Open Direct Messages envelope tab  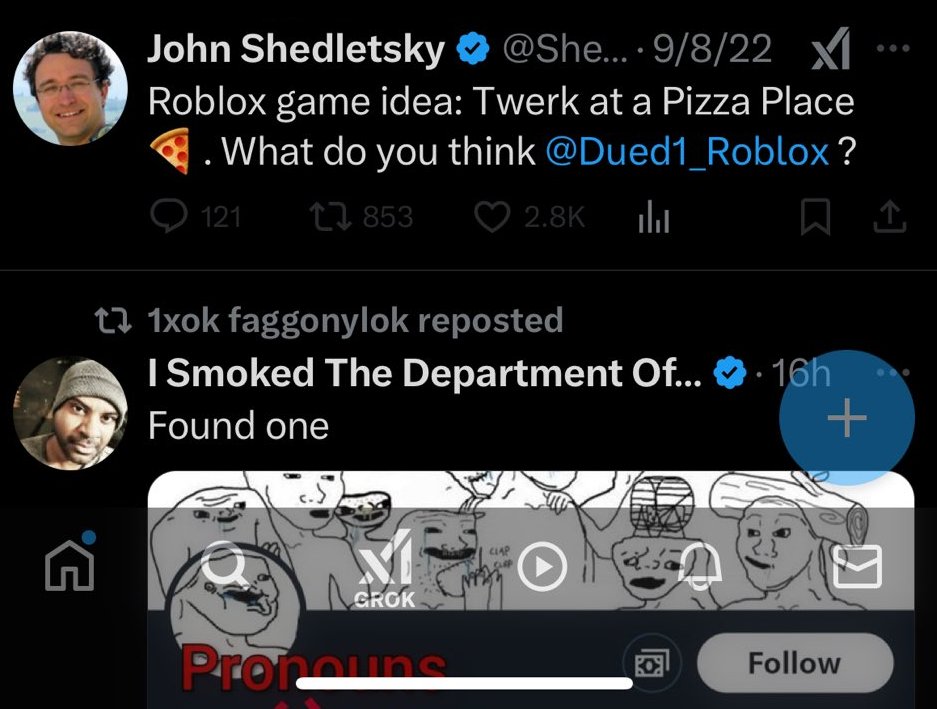(x=858, y=567)
